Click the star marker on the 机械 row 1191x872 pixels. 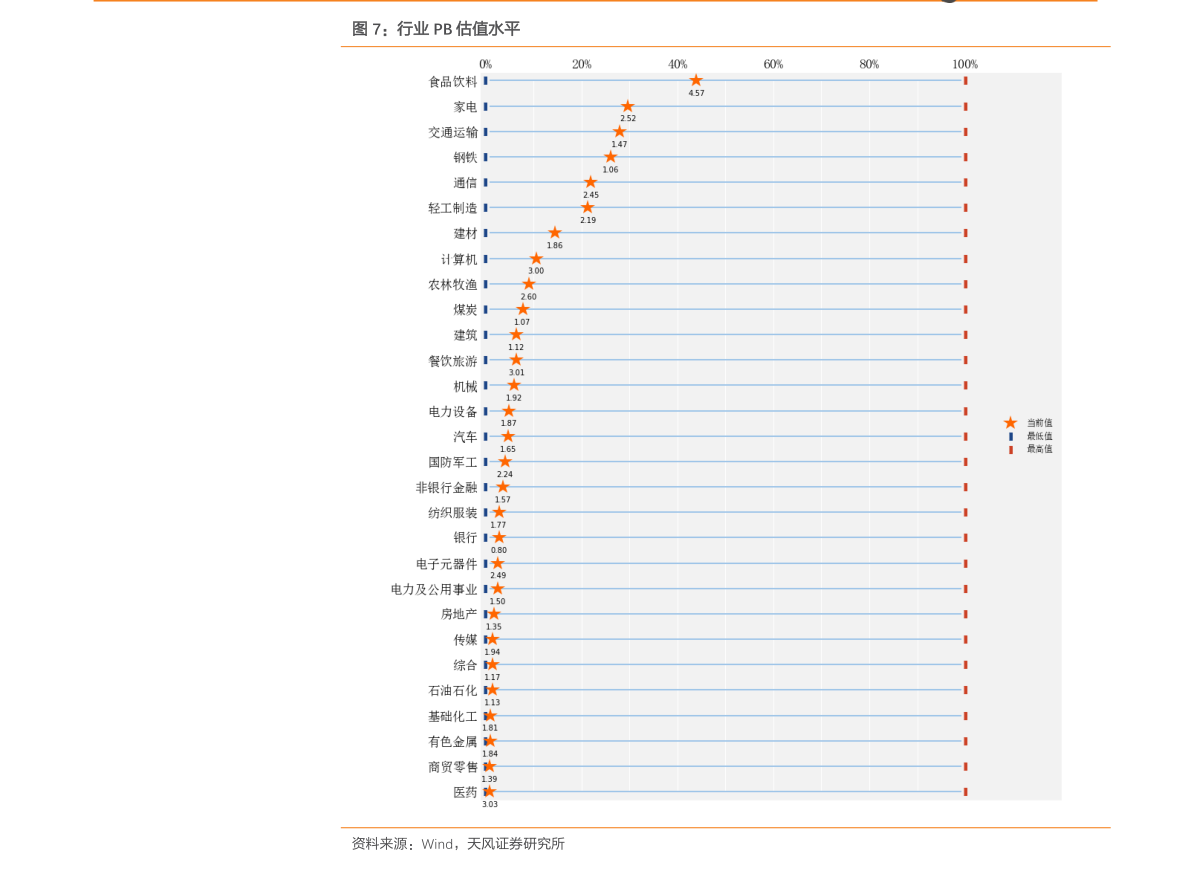coord(513,385)
